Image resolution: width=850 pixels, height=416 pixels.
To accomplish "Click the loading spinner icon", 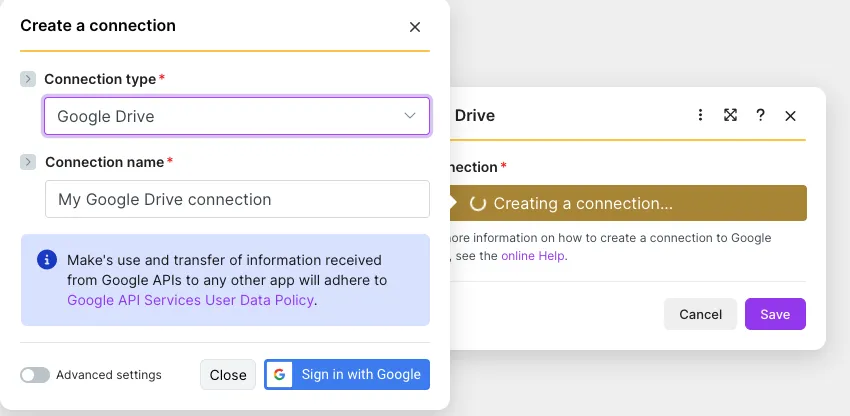I will (478, 203).
